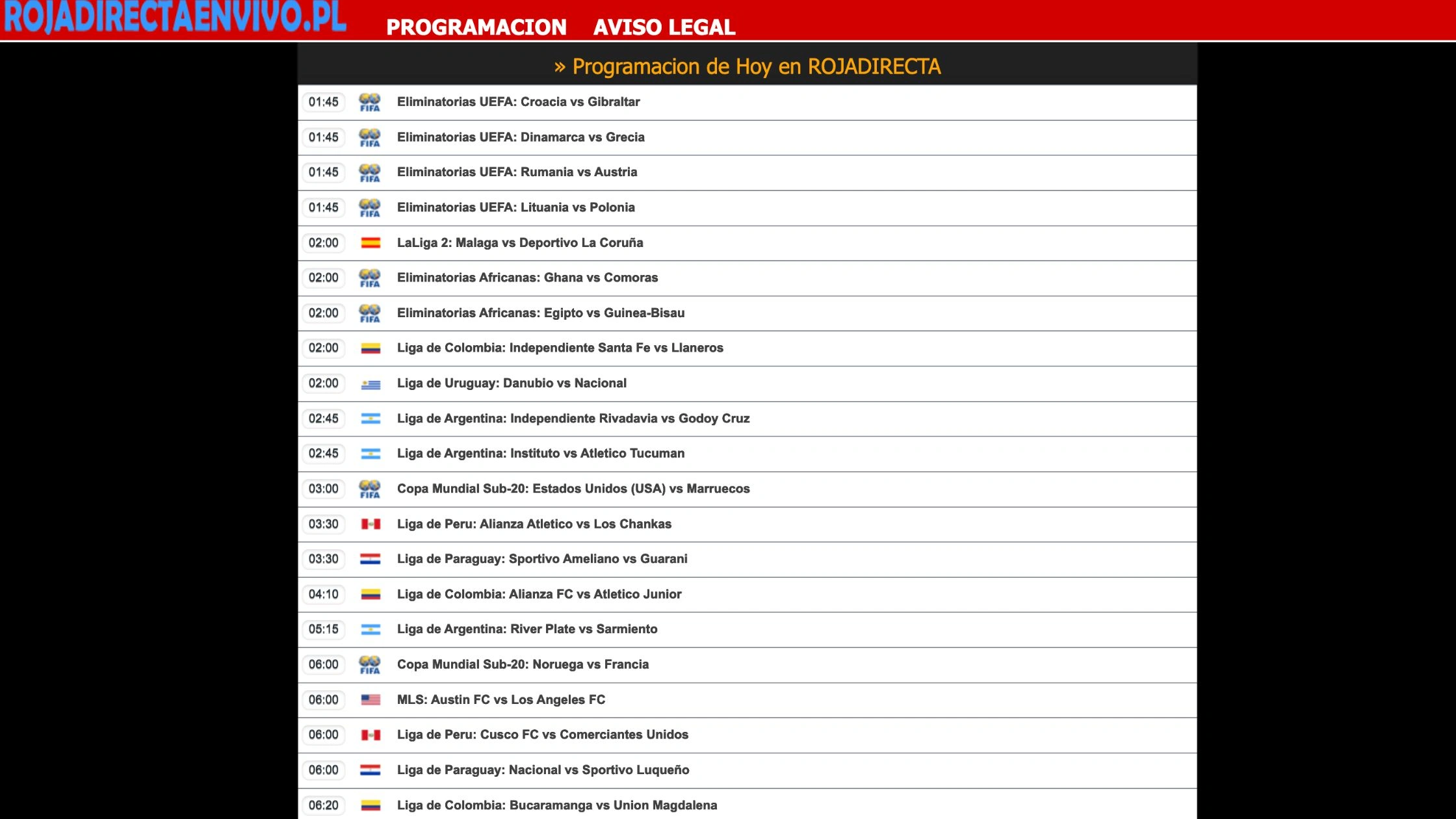Expand Independiente Rivadavia vs Godoy Cruz row

573,419
